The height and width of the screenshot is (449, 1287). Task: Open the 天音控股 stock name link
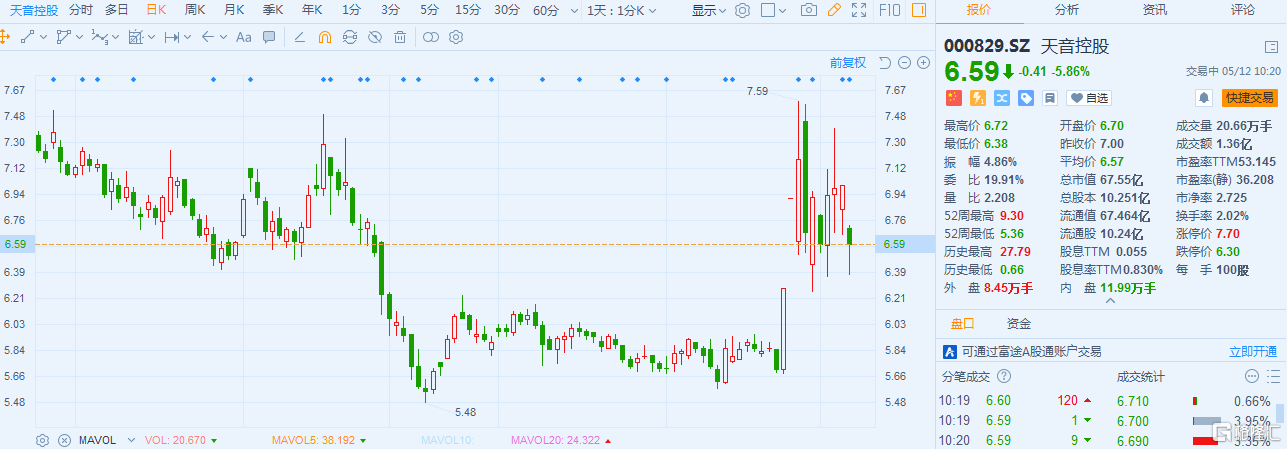coord(34,10)
